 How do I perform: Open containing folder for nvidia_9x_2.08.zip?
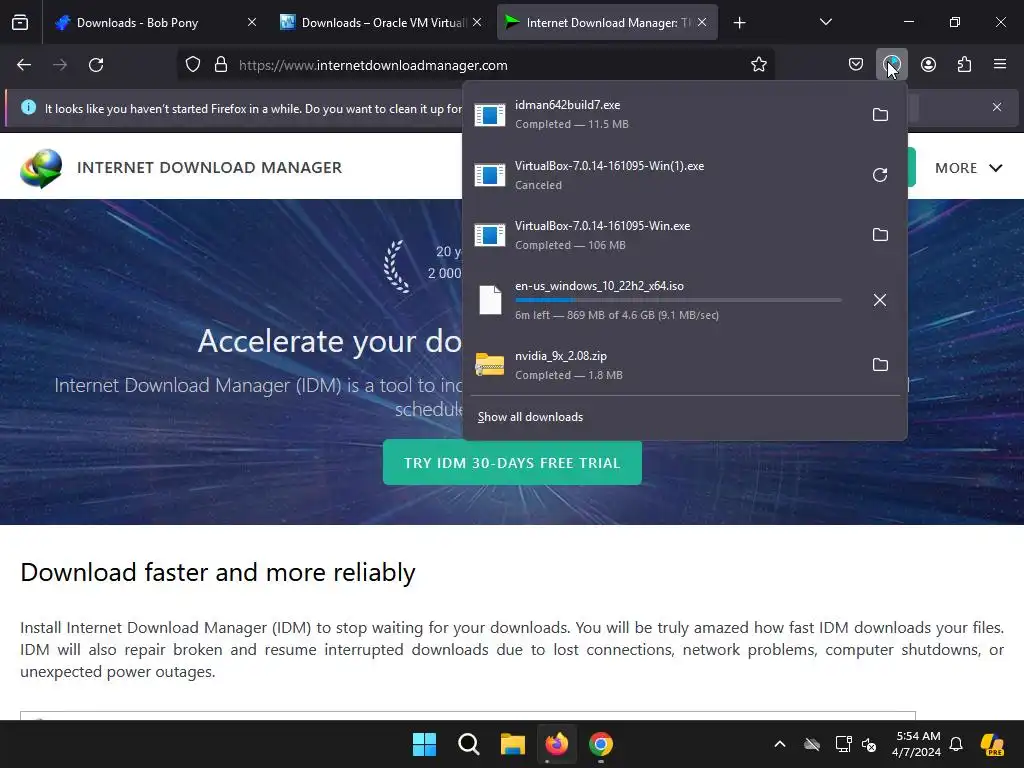point(880,364)
